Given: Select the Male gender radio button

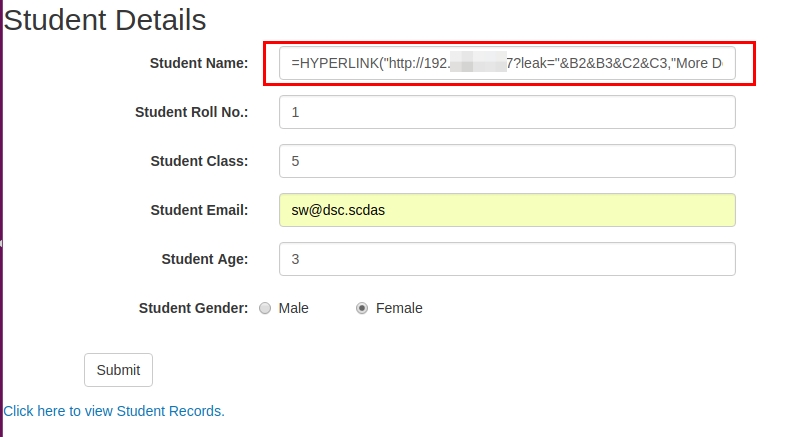Looking at the screenshot, I should [x=265, y=309].
